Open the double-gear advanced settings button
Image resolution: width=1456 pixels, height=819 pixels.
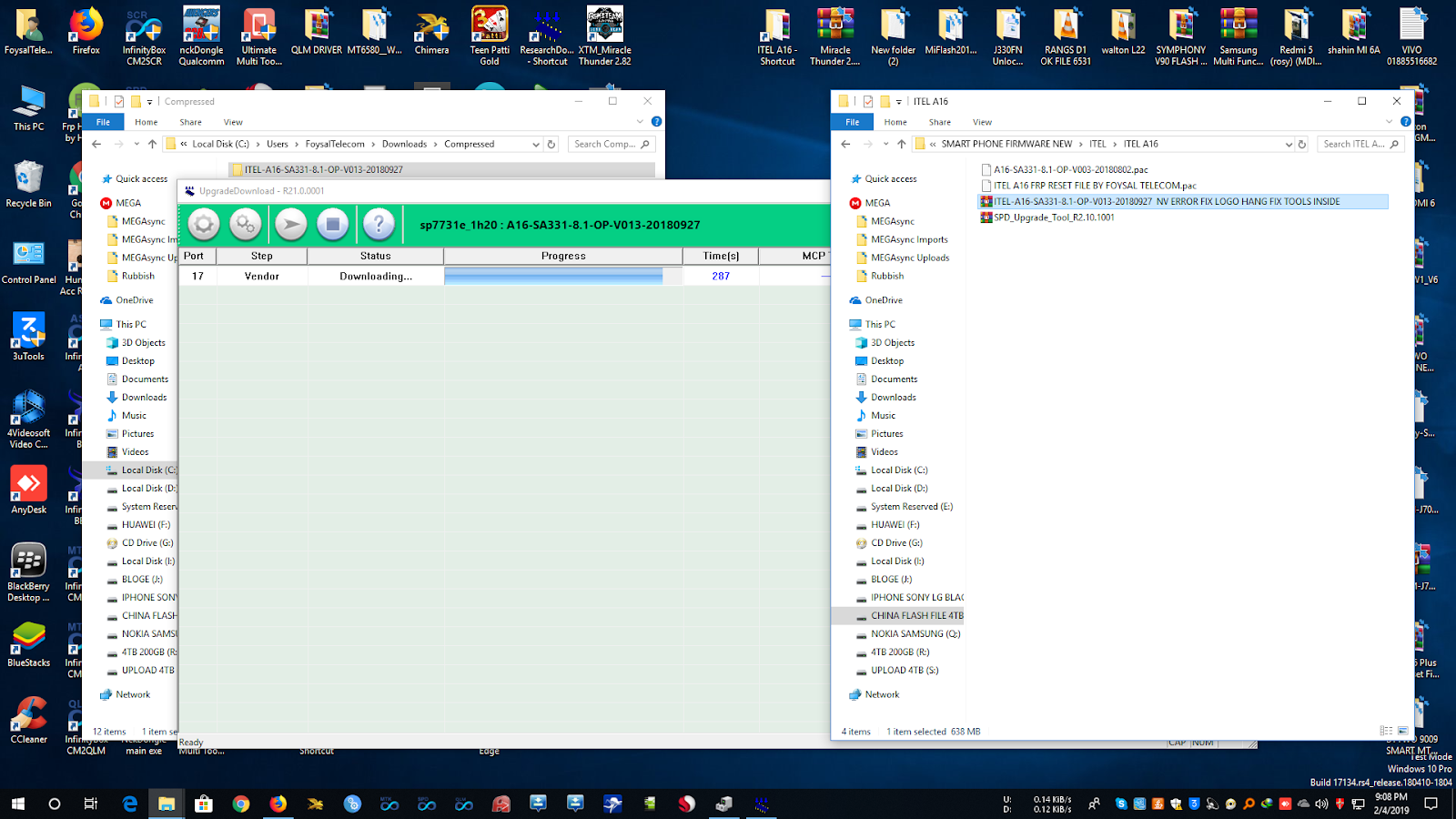tap(246, 224)
